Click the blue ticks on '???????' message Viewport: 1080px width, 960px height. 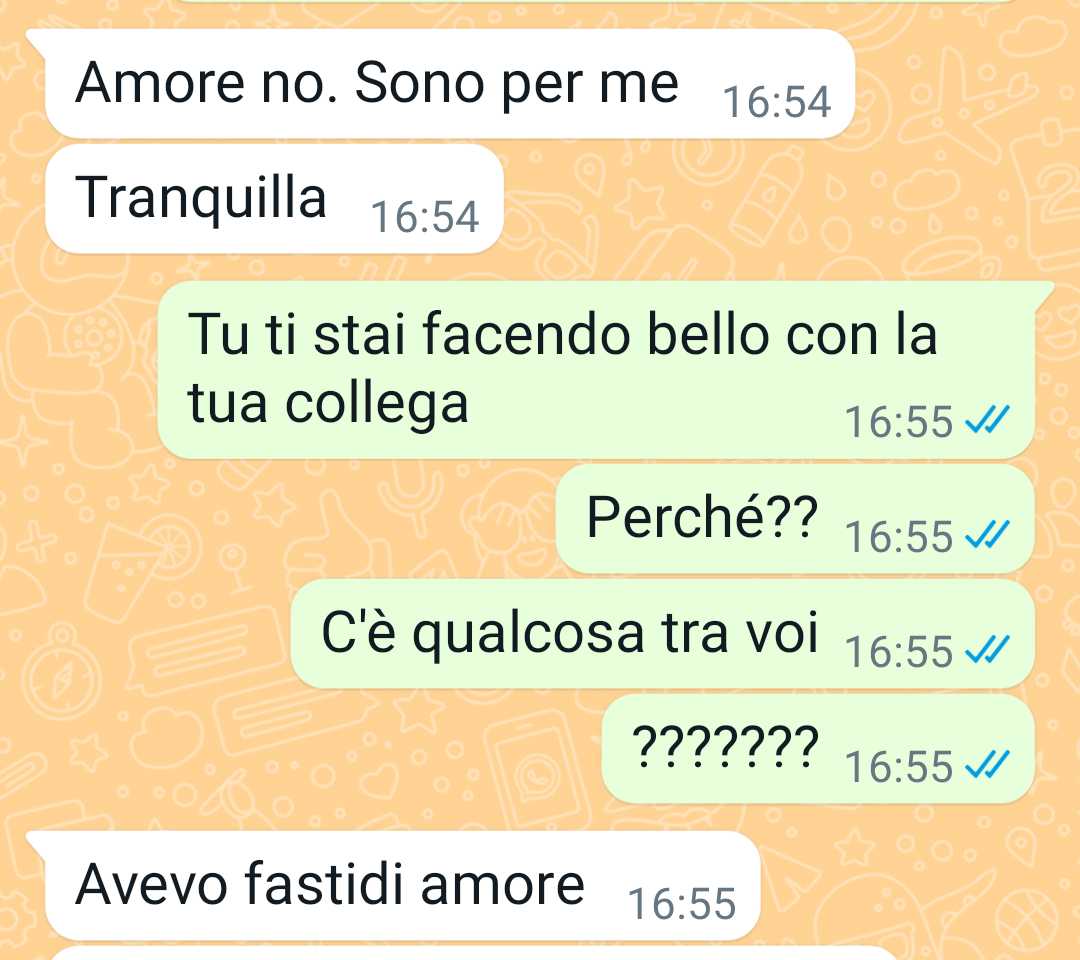point(987,764)
